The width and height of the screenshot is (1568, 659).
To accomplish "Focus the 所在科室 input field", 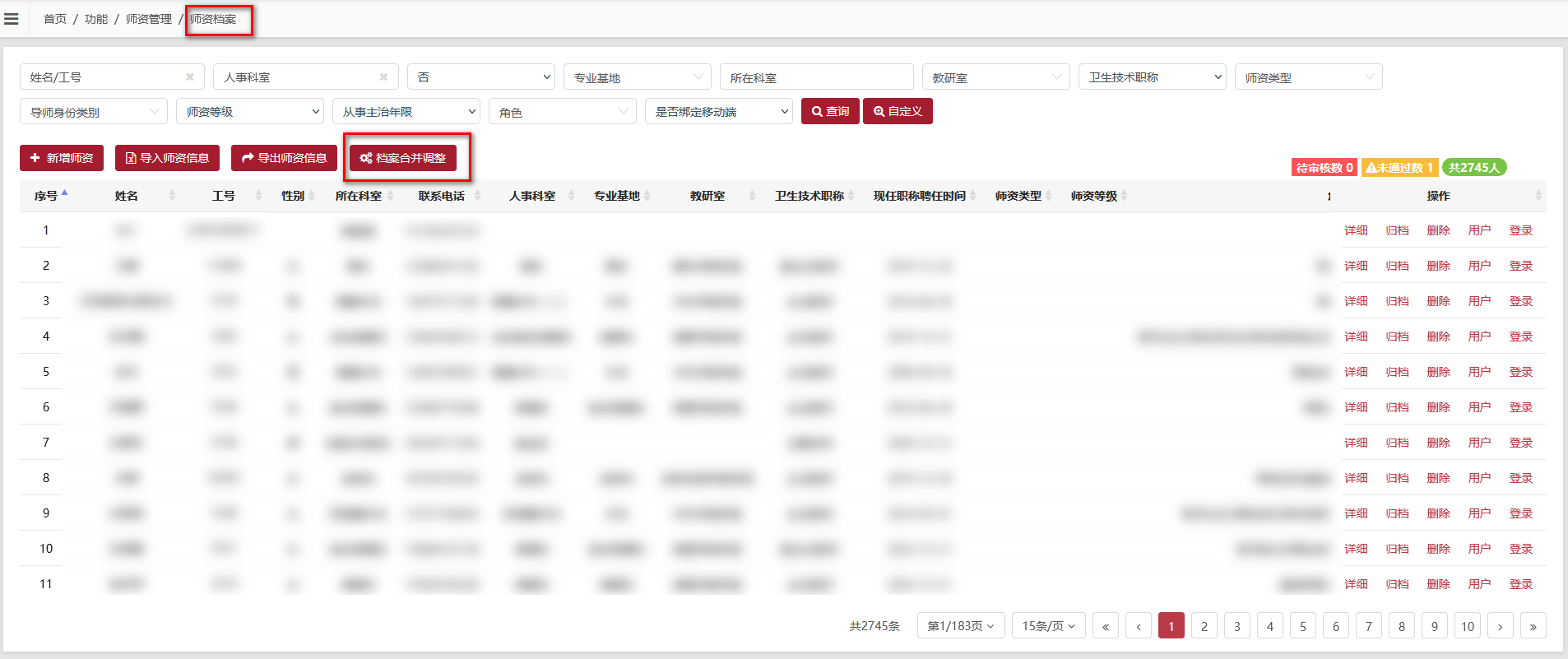I will pyautogui.click(x=817, y=77).
